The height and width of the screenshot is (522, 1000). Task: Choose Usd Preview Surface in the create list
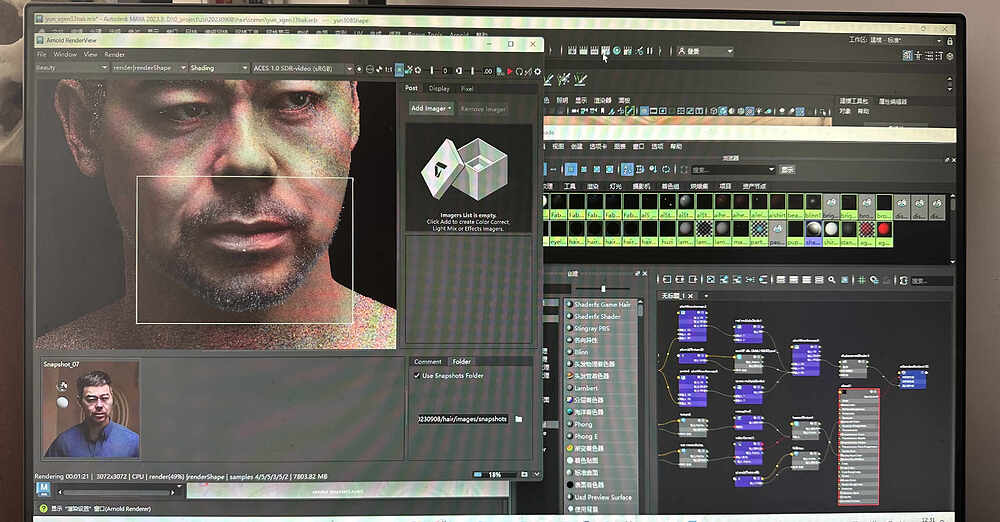603,497
